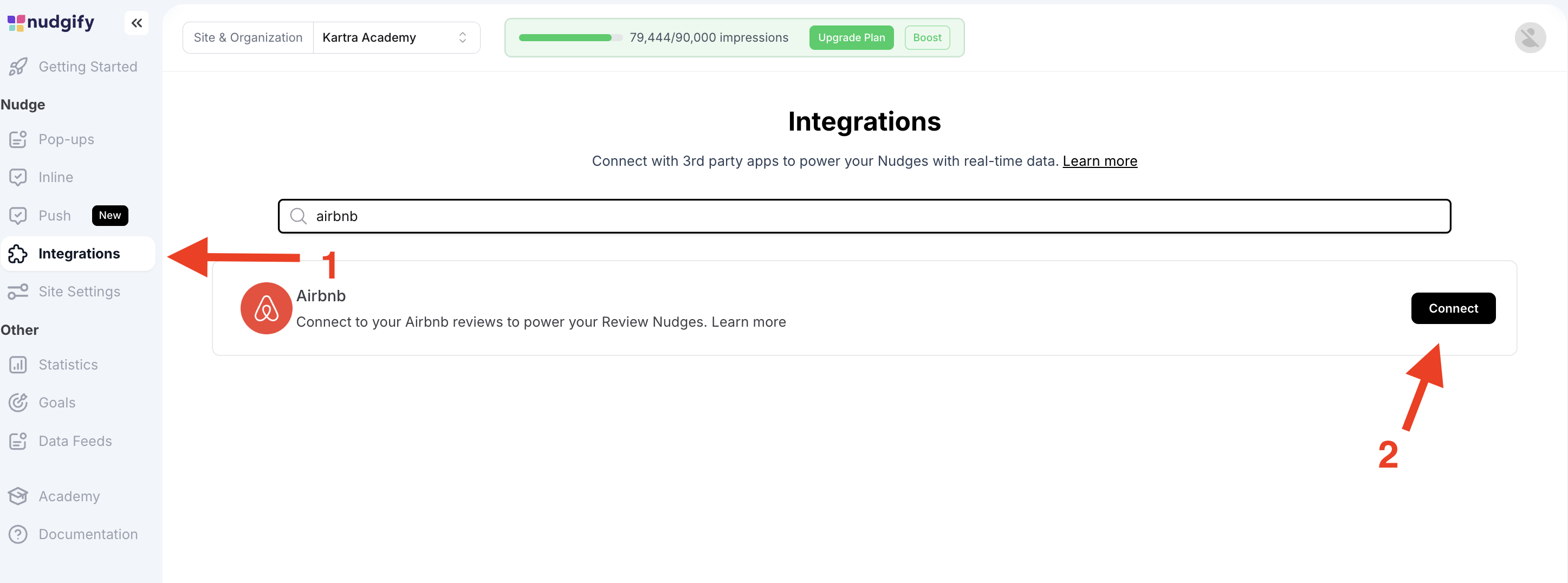Connect the Airbnb integration

click(1453, 308)
